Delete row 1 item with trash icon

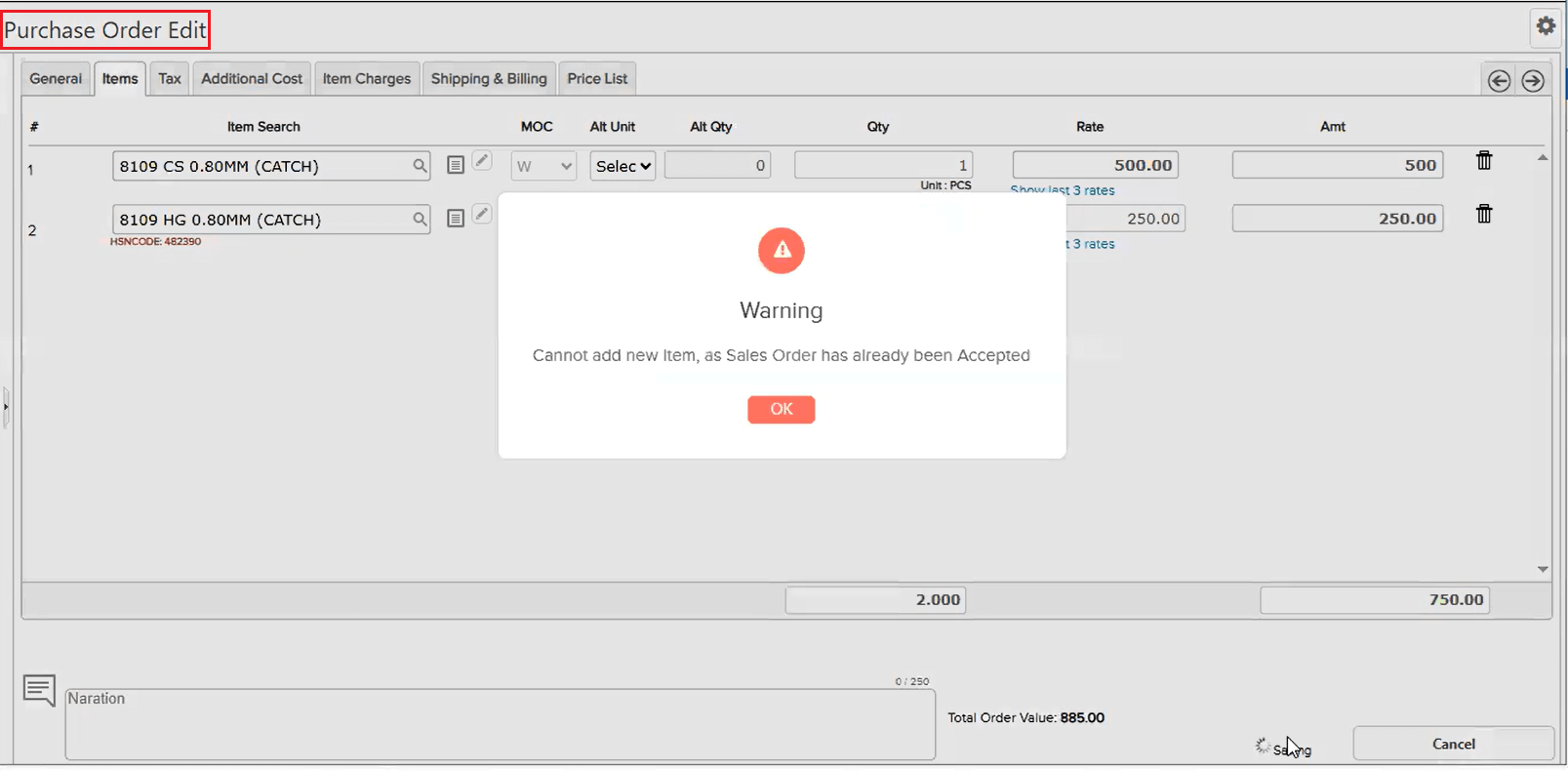1483,161
